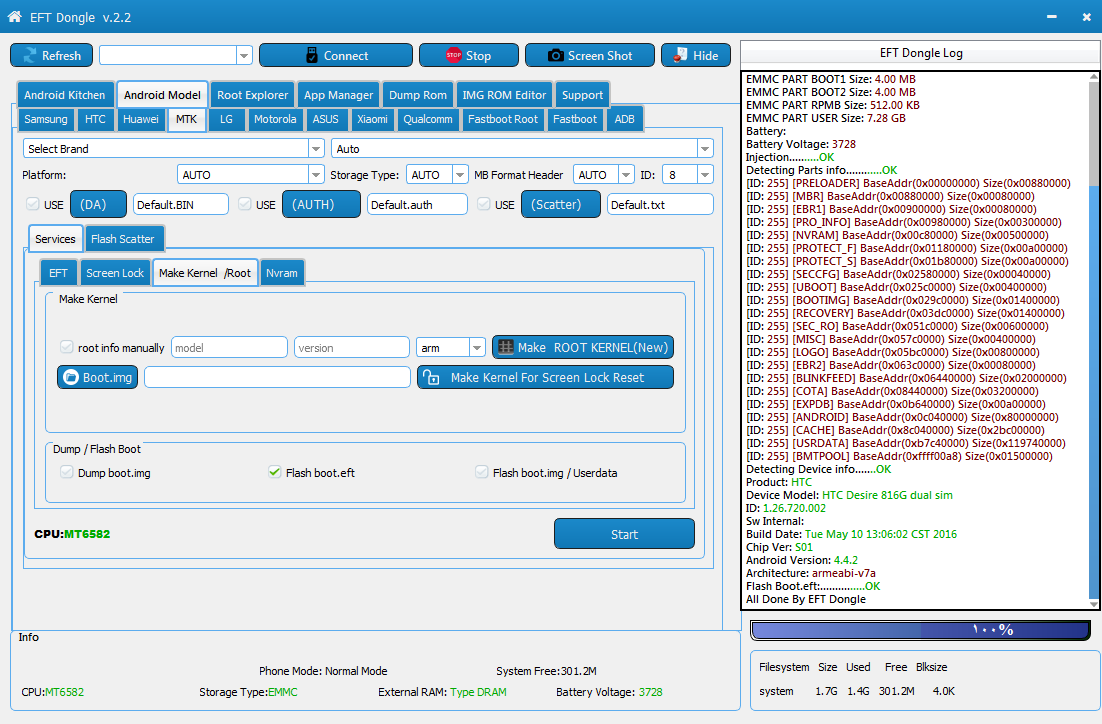Click the Boot.img browse icon

[x=71, y=377]
